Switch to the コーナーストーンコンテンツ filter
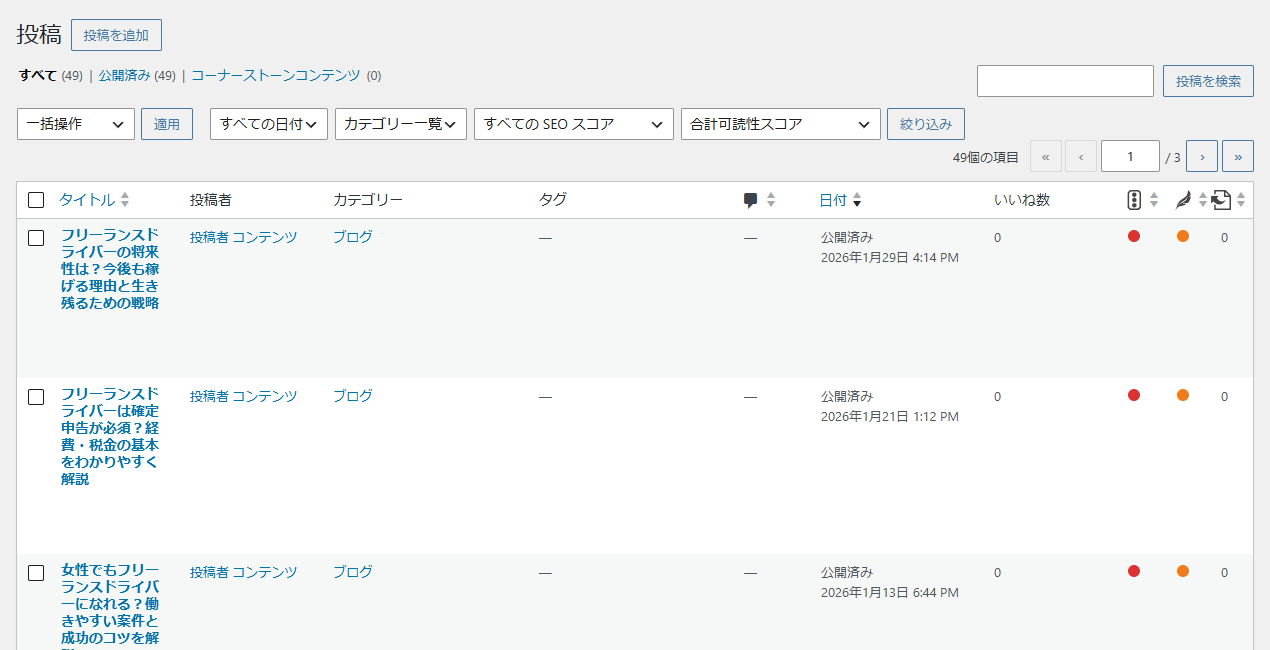Screen dimensions: 1270x650 point(276,75)
